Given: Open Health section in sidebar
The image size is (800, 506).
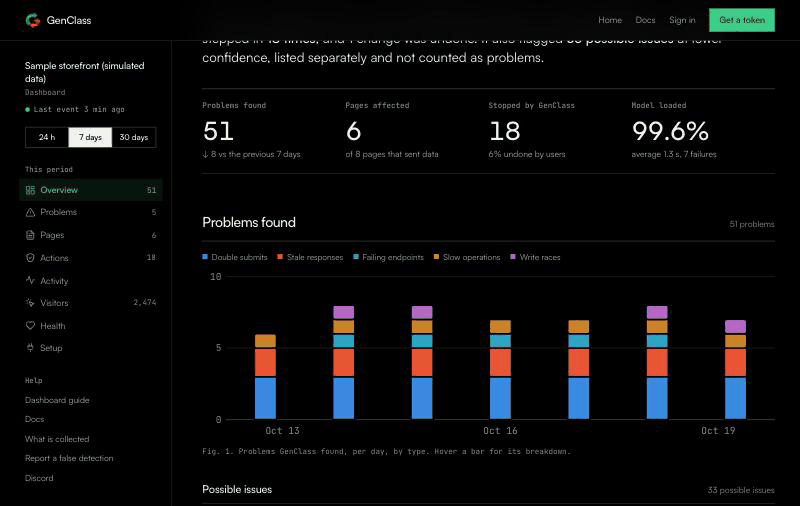Looking at the screenshot, I should [x=91, y=325].
